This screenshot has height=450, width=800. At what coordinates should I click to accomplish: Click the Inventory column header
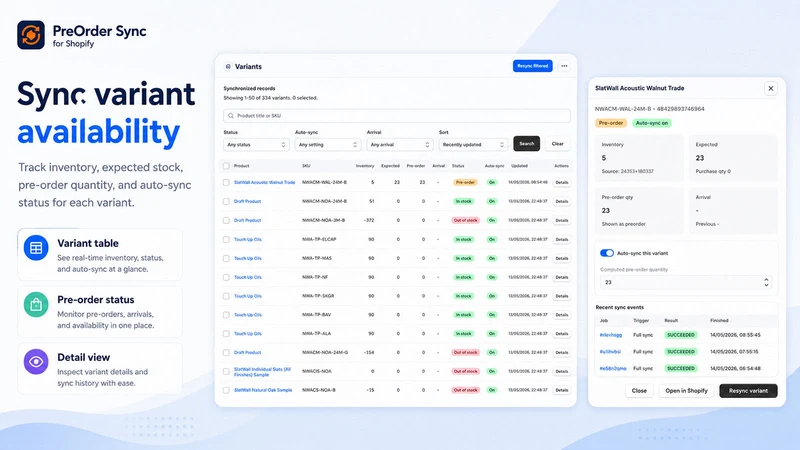365,166
